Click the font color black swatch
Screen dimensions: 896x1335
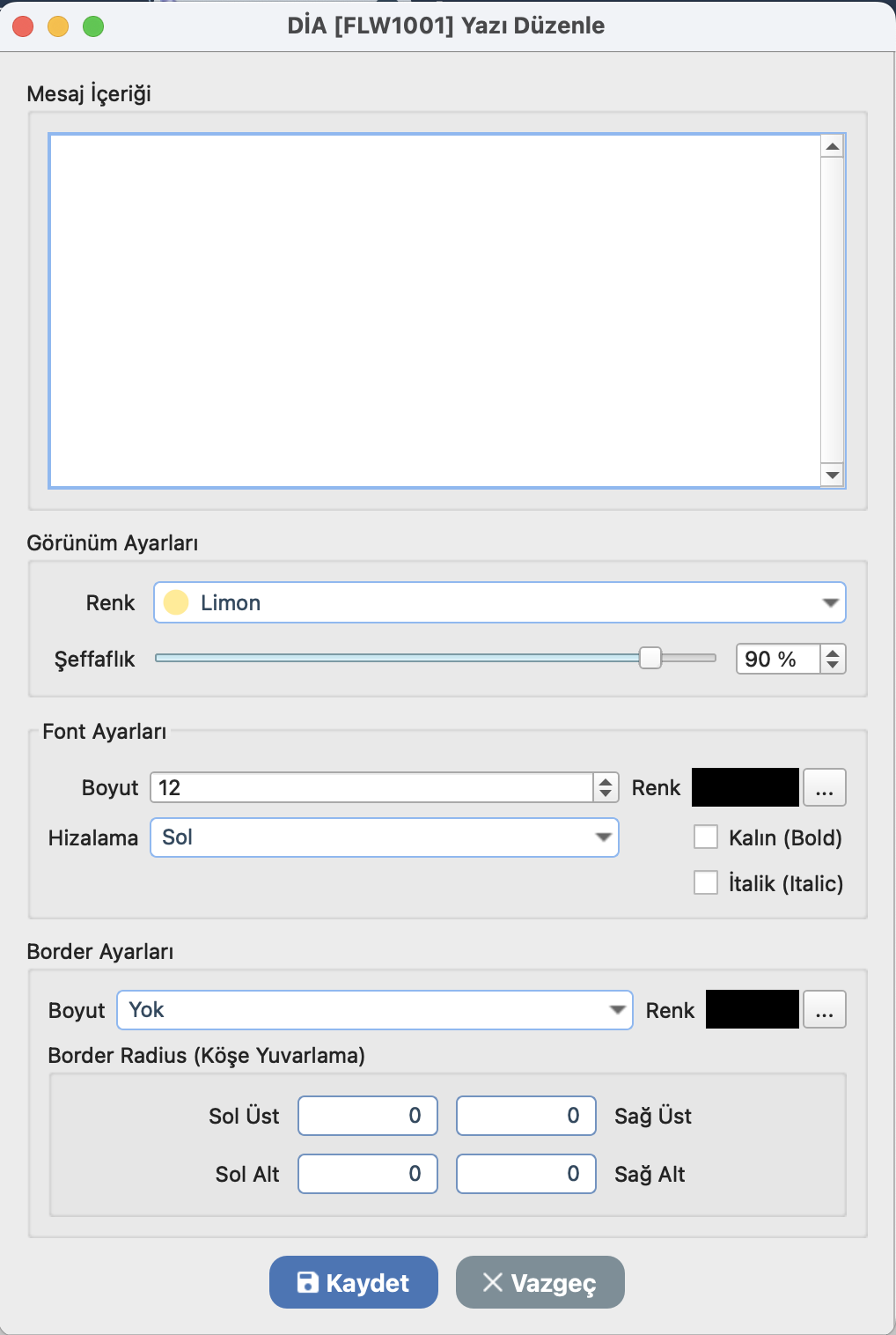[745, 787]
